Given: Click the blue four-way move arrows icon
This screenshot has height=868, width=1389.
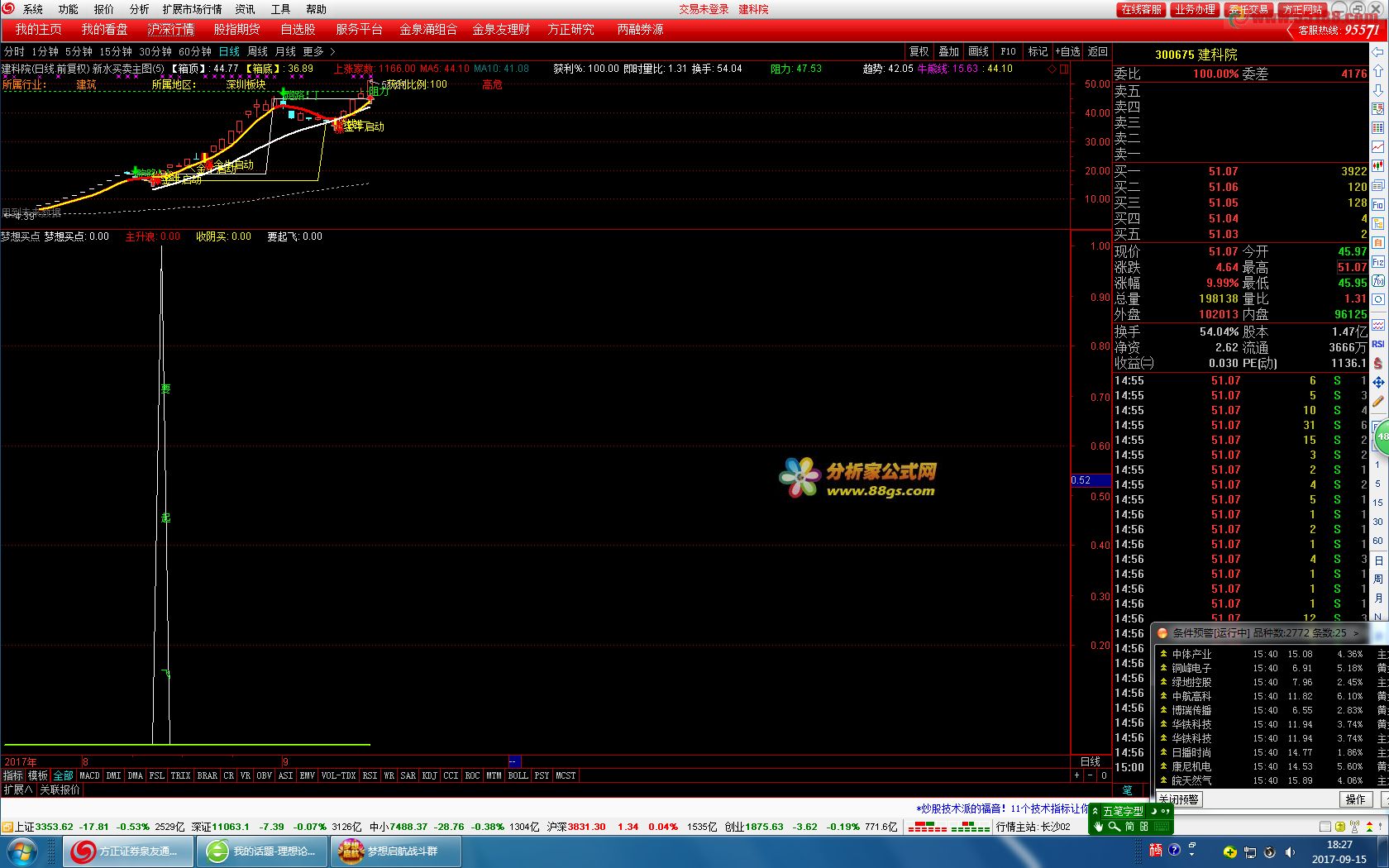Looking at the screenshot, I should pyautogui.click(x=1378, y=383).
